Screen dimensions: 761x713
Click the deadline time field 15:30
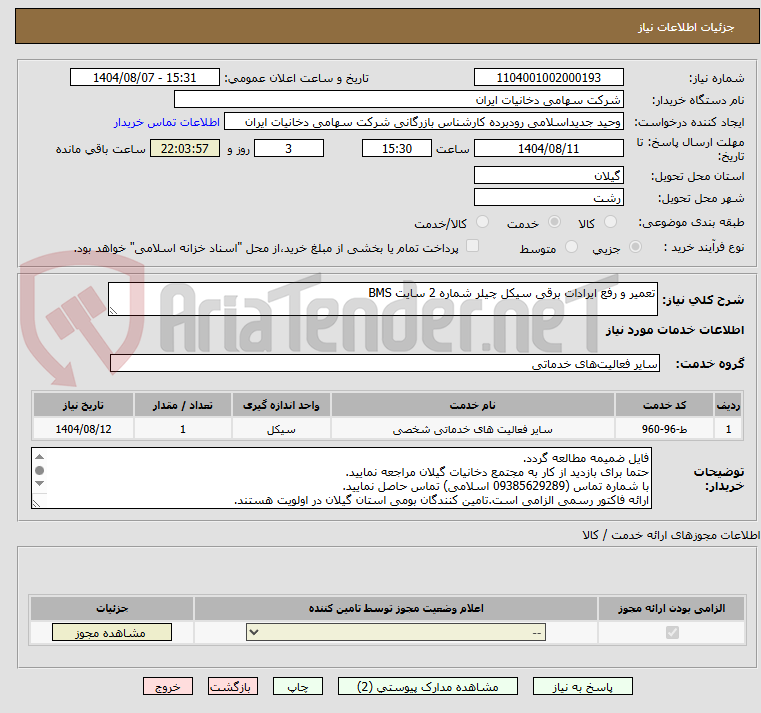[x=397, y=149]
